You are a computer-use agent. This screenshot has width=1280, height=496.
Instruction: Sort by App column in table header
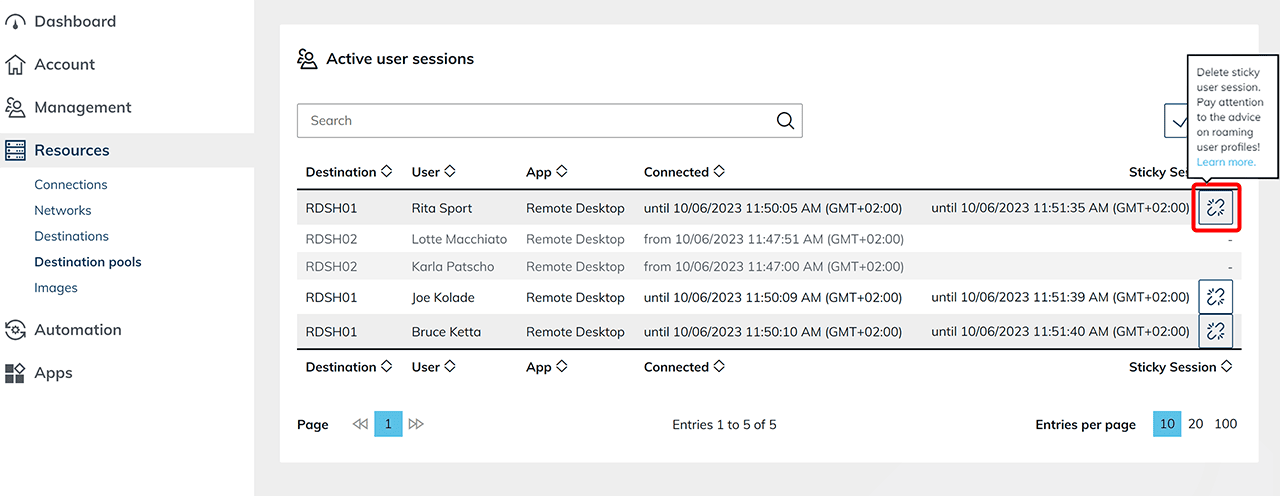tap(562, 172)
